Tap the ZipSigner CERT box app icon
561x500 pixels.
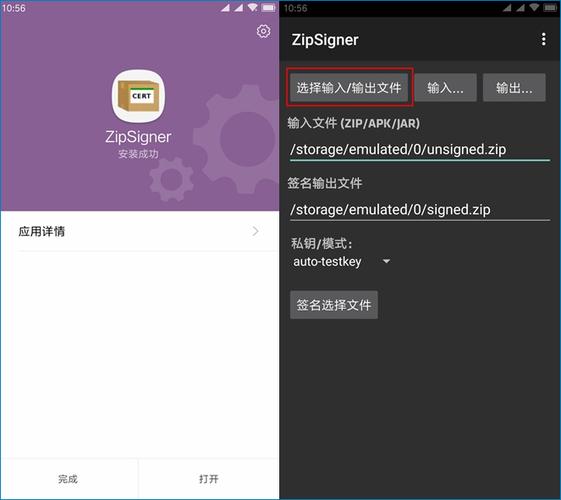coord(138,96)
